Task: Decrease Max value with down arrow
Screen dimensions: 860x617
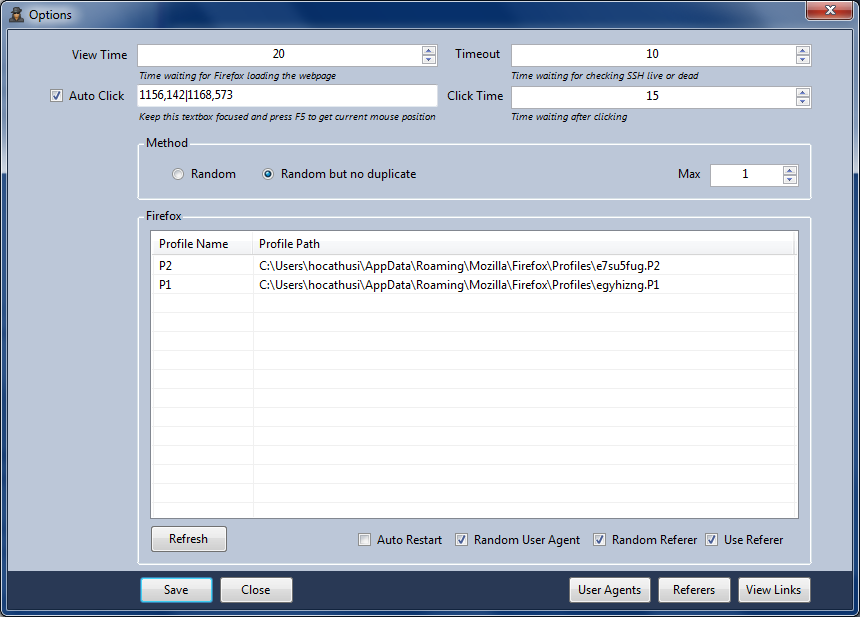Action: point(790,180)
